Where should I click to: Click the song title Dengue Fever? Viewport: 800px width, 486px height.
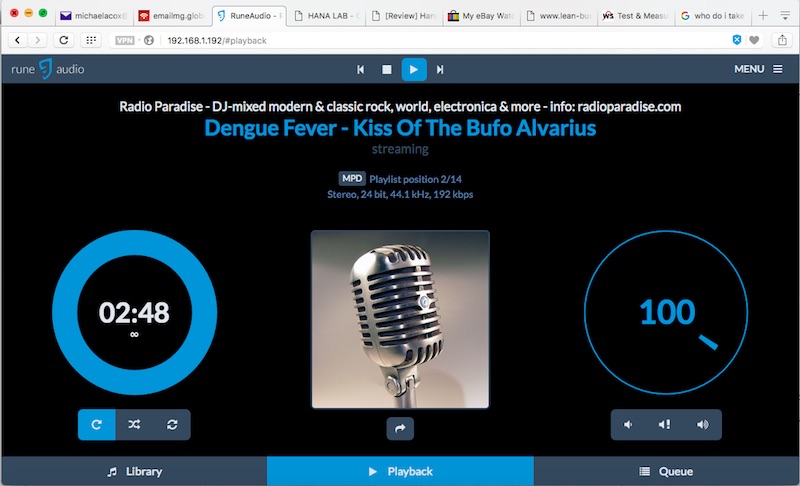coord(400,128)
